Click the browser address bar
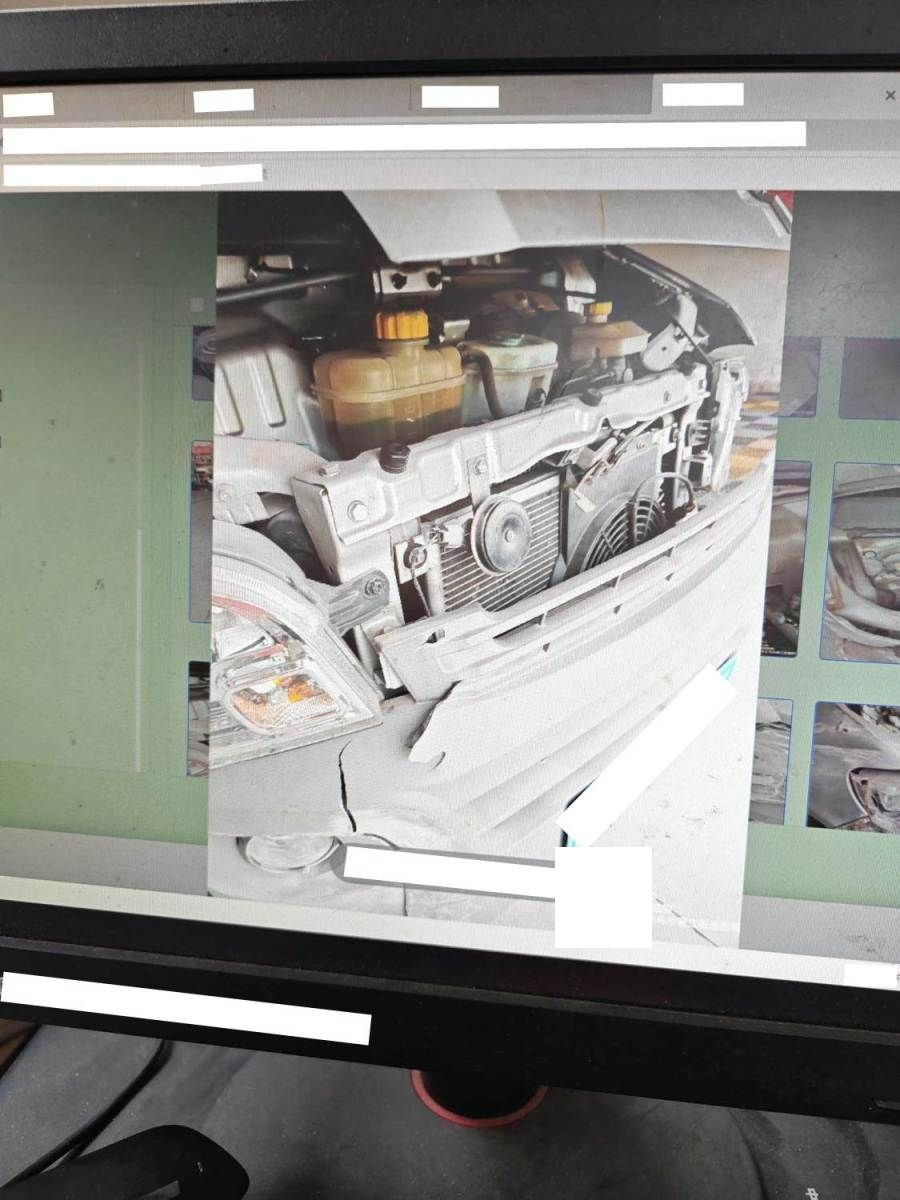This screenshot has height=1200, width=900. (404, 136)
